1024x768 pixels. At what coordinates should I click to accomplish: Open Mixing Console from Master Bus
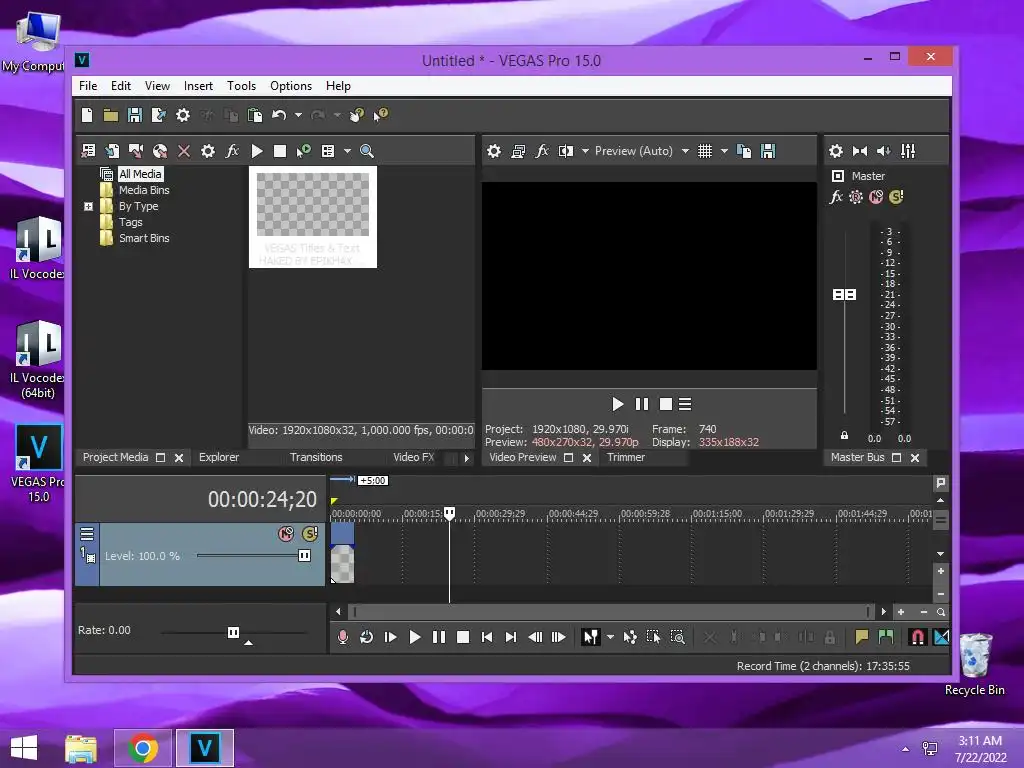pos(908,152)
